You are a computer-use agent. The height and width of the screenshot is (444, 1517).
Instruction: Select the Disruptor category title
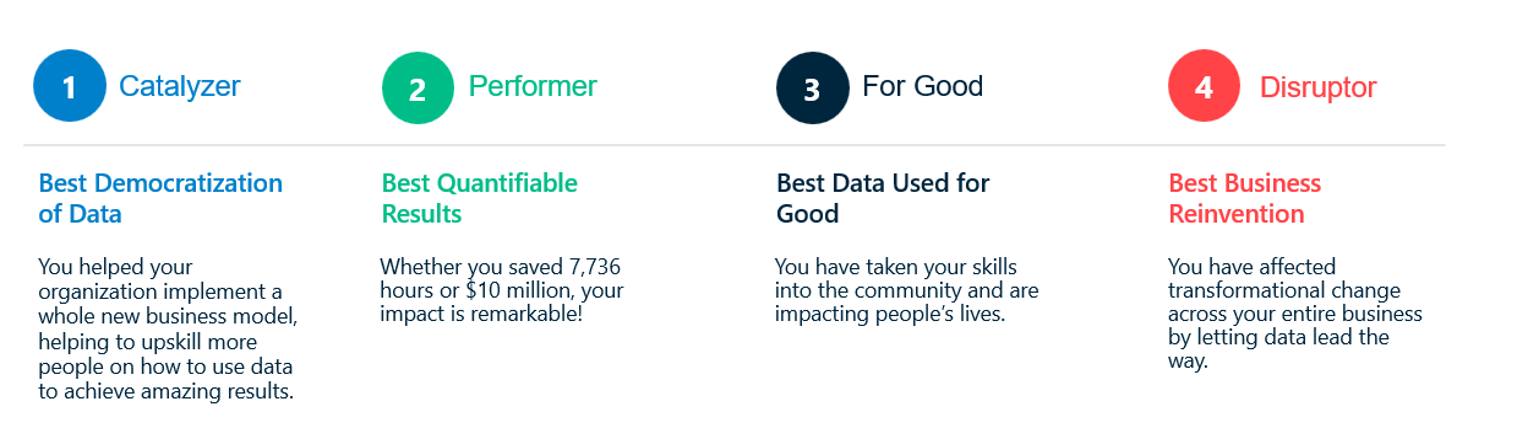click(x=1318, y=87)
